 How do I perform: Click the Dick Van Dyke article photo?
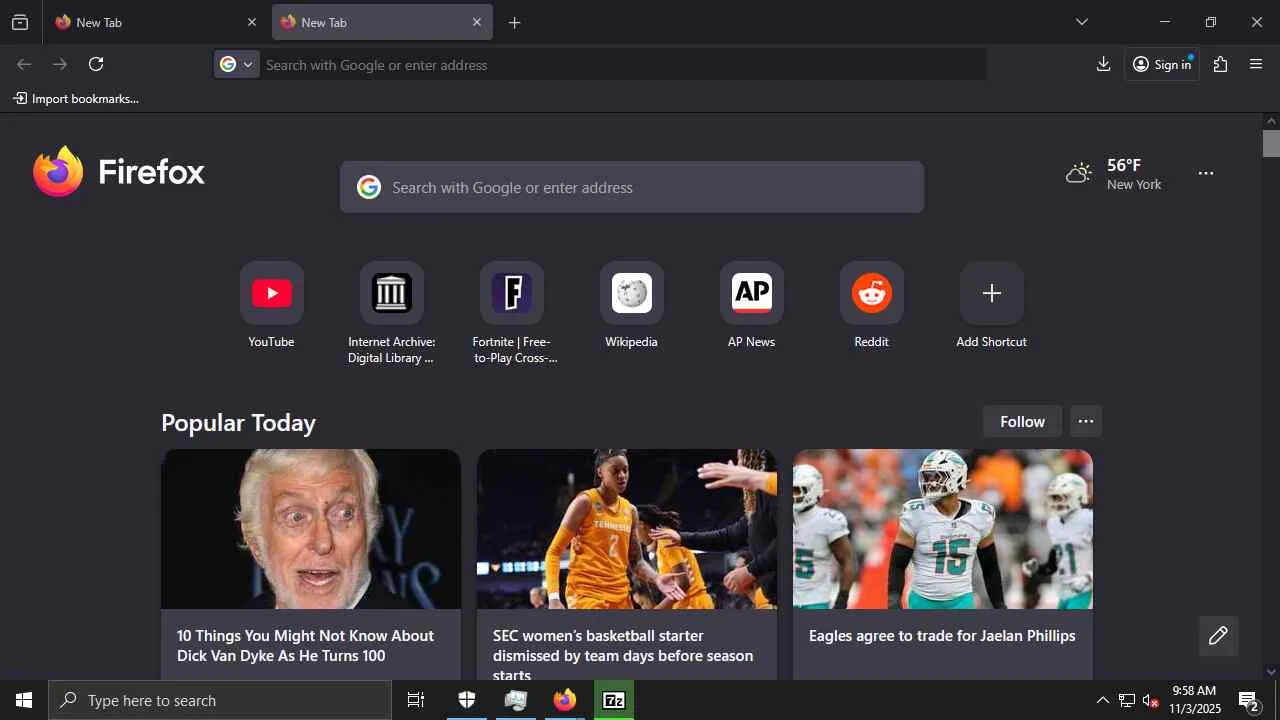pyautogui.click(x=311, y=529)
